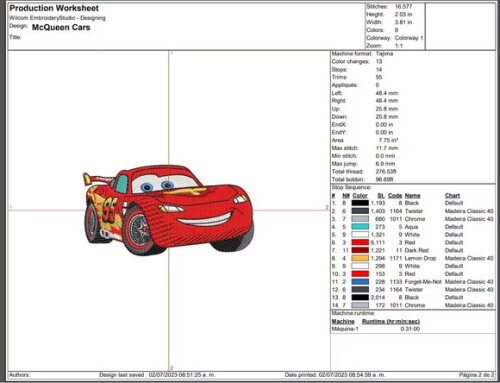Image resolution: width=500 pixels, height=383 pixels.
Task: Click the 'St.' column header
Action: (381, 196)
